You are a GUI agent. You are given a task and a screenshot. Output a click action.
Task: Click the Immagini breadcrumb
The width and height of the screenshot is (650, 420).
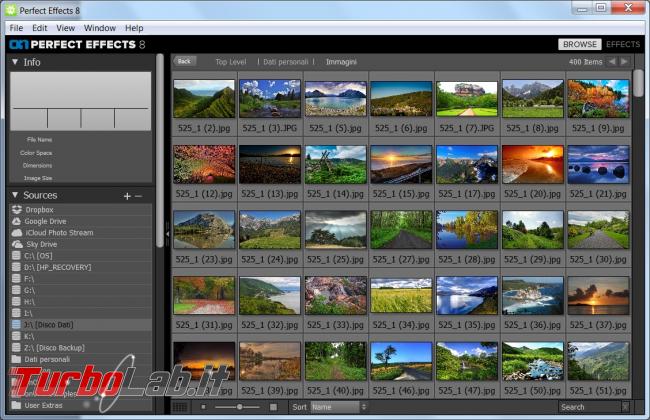[341, 62]
